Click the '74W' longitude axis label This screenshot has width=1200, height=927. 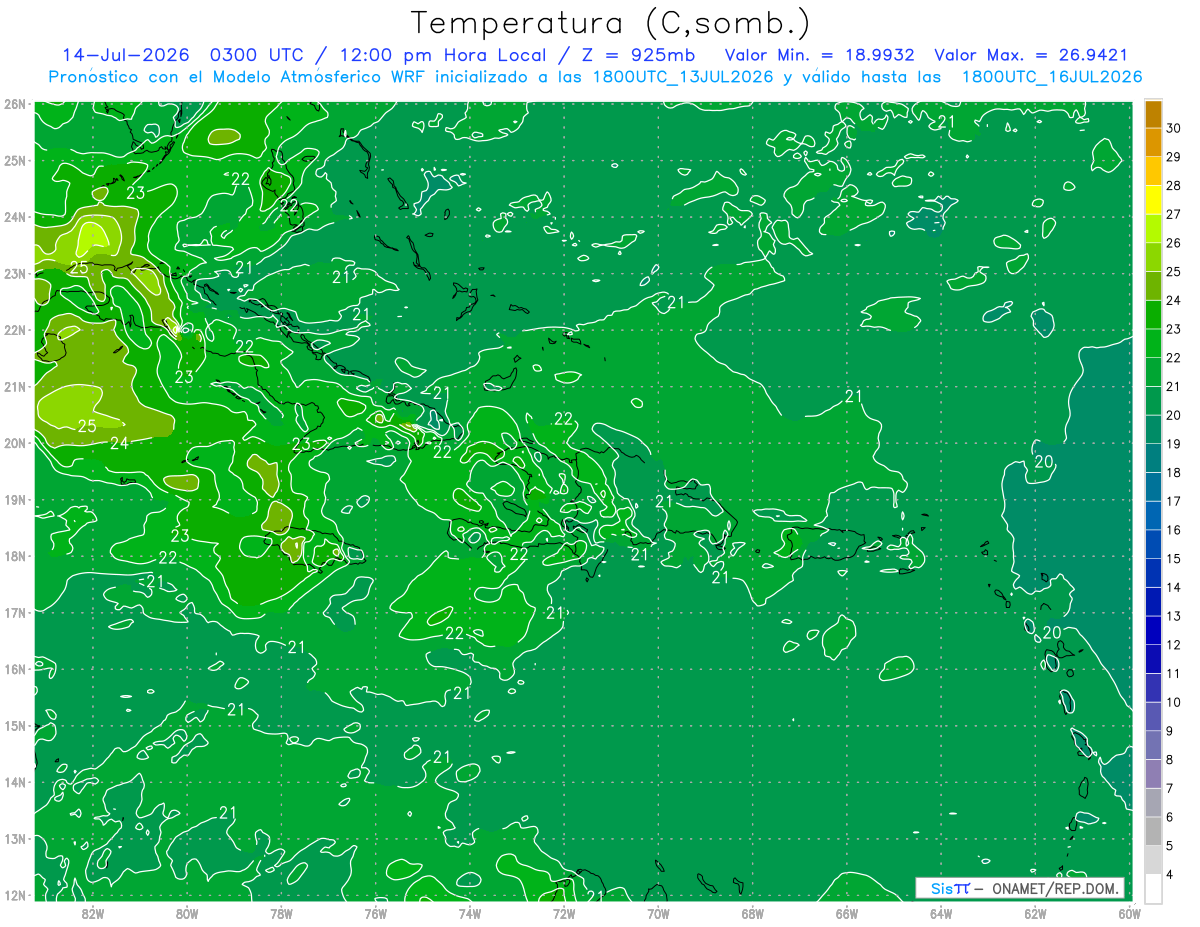[469, 914]
